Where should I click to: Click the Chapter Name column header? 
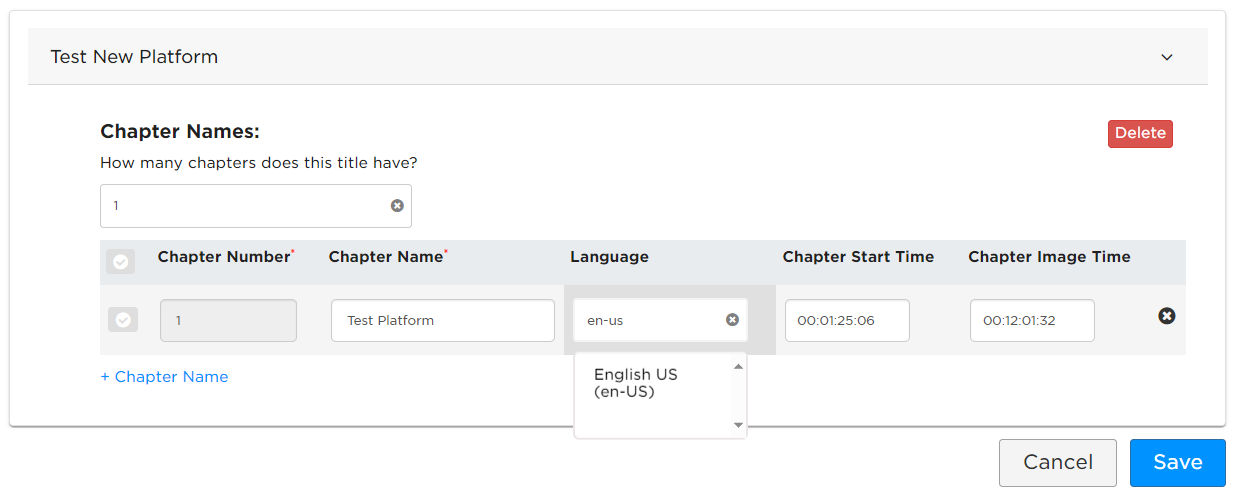coord(388,257)
